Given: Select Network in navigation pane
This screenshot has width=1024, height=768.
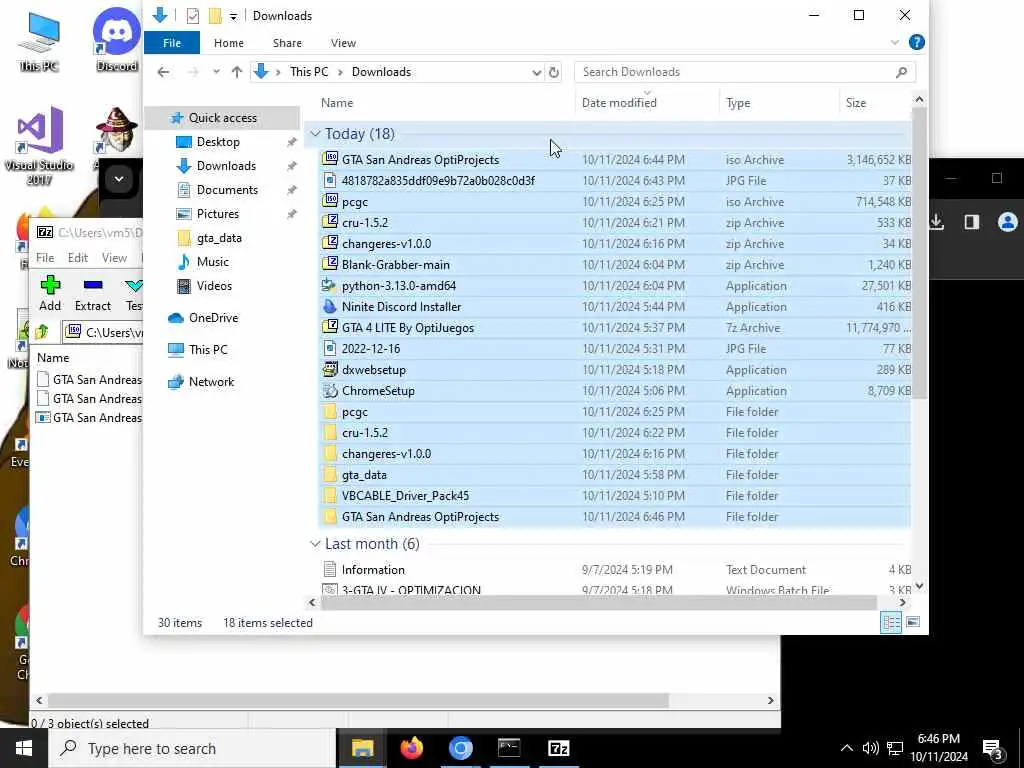Looking at the screenshot, I should click(x=211, y=382).
